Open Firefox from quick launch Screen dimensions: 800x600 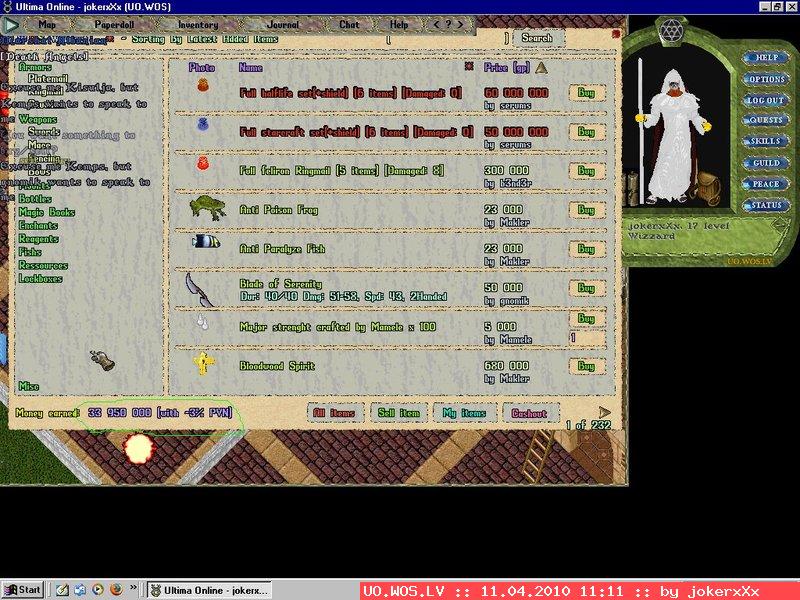tap(116, 589)
